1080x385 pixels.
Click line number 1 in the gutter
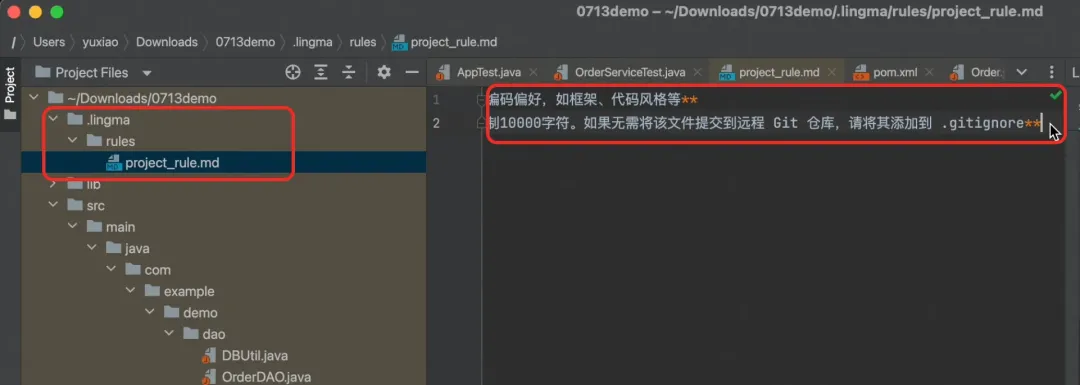[435, 101]
